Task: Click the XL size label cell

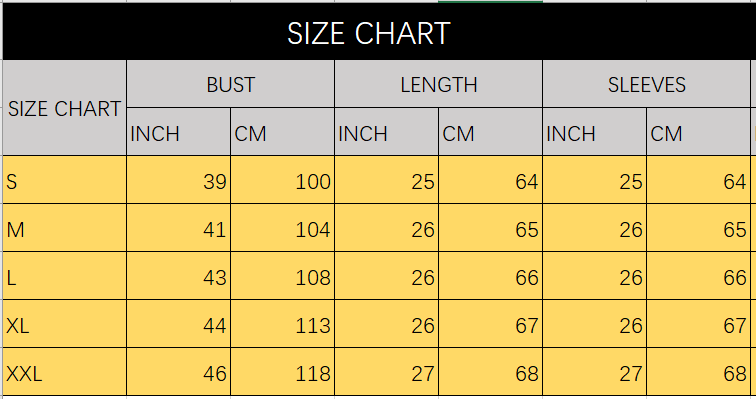Action: (64, 324)
